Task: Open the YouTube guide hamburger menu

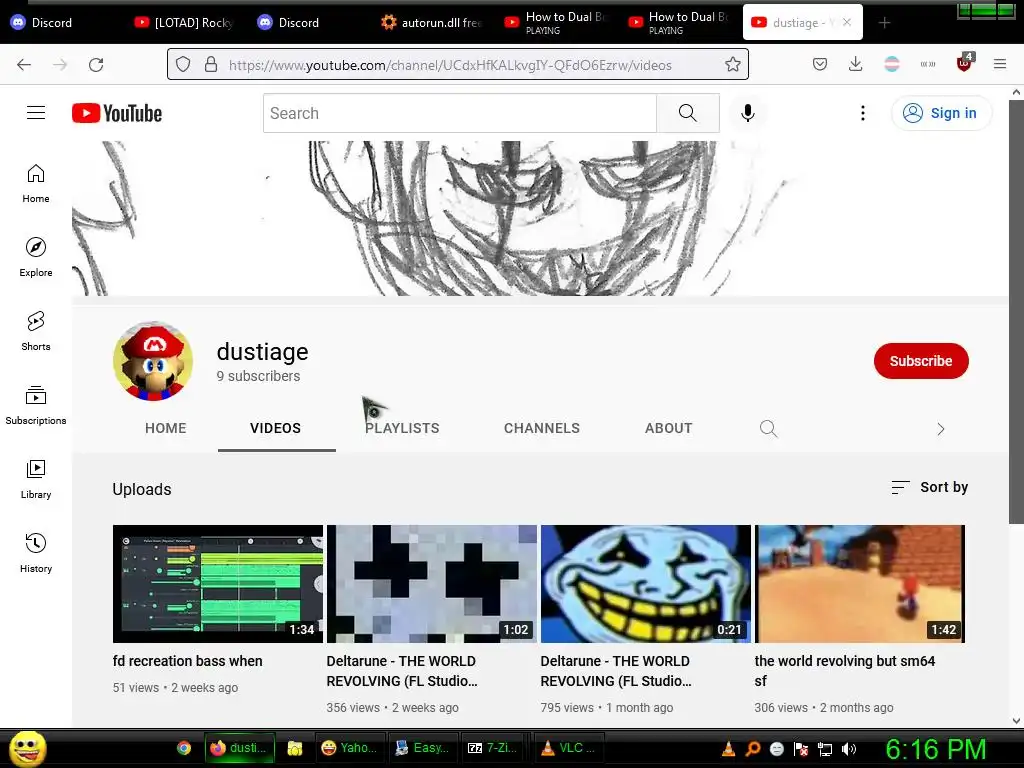Action: [36, 113]
